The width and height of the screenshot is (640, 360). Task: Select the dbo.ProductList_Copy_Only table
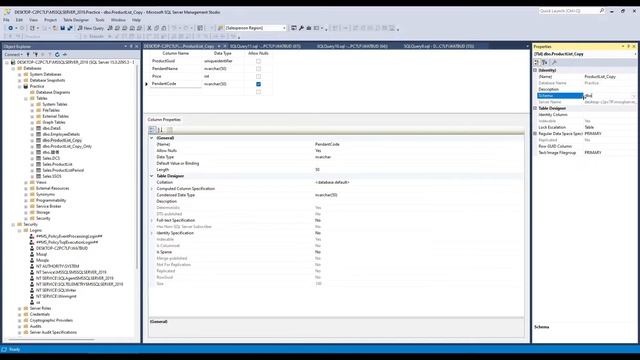67,147
